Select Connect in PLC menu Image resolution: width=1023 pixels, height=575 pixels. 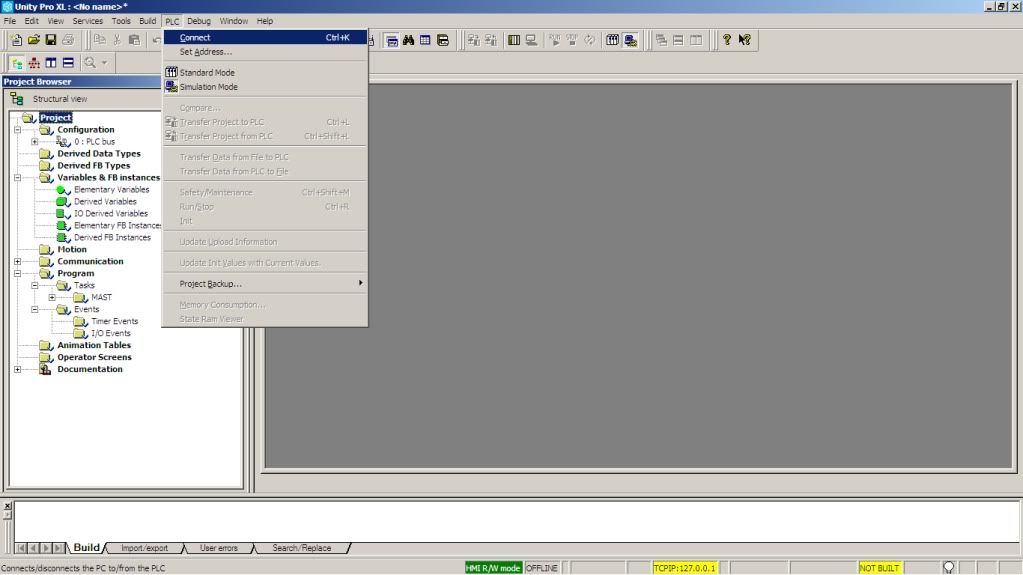pos(265,38)
